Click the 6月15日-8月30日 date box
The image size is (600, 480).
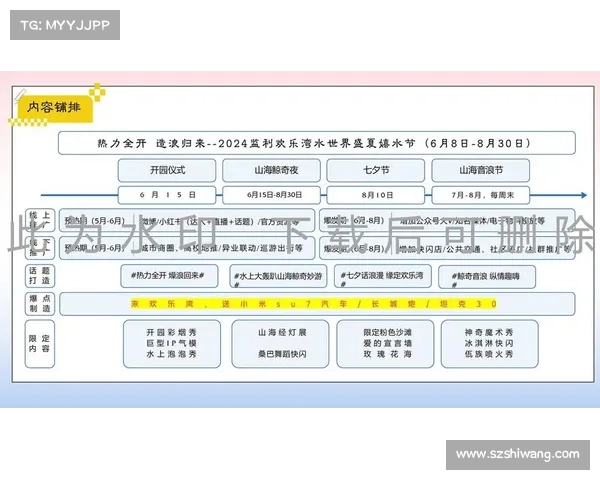(x=271, y=195)
